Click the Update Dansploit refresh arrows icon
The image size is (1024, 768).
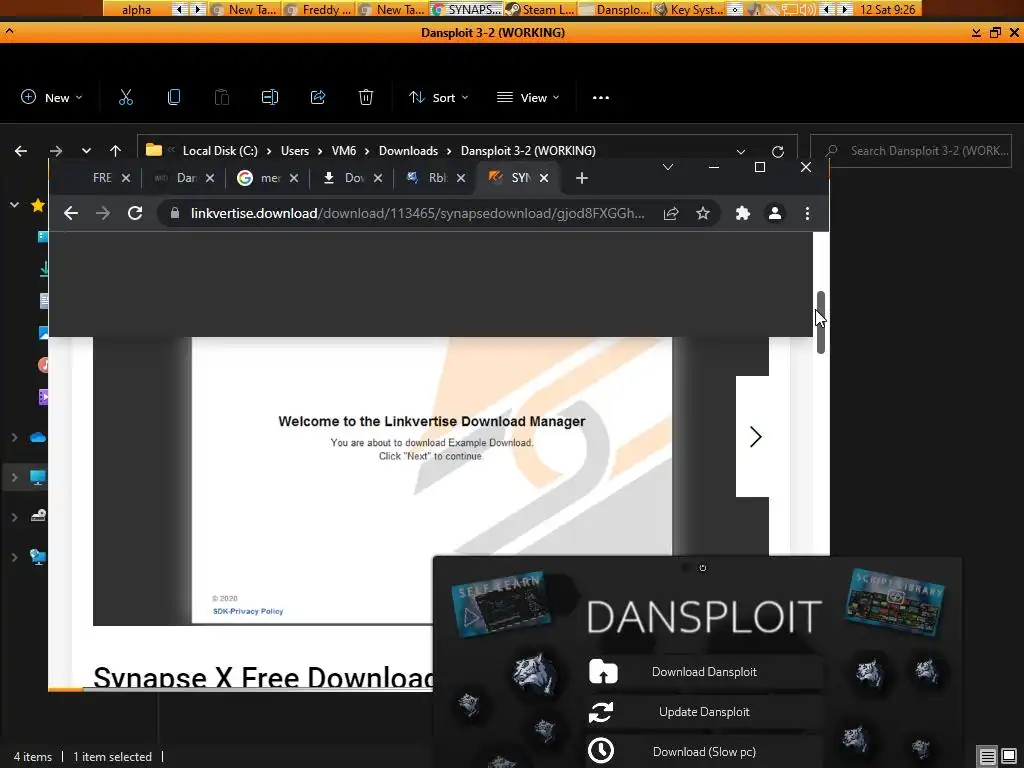601,712
